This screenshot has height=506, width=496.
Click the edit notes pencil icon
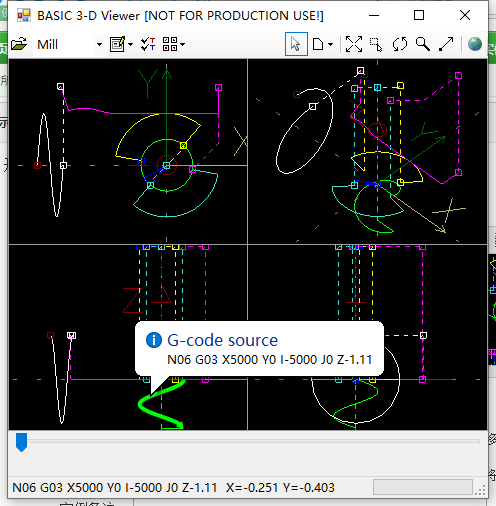117,44
